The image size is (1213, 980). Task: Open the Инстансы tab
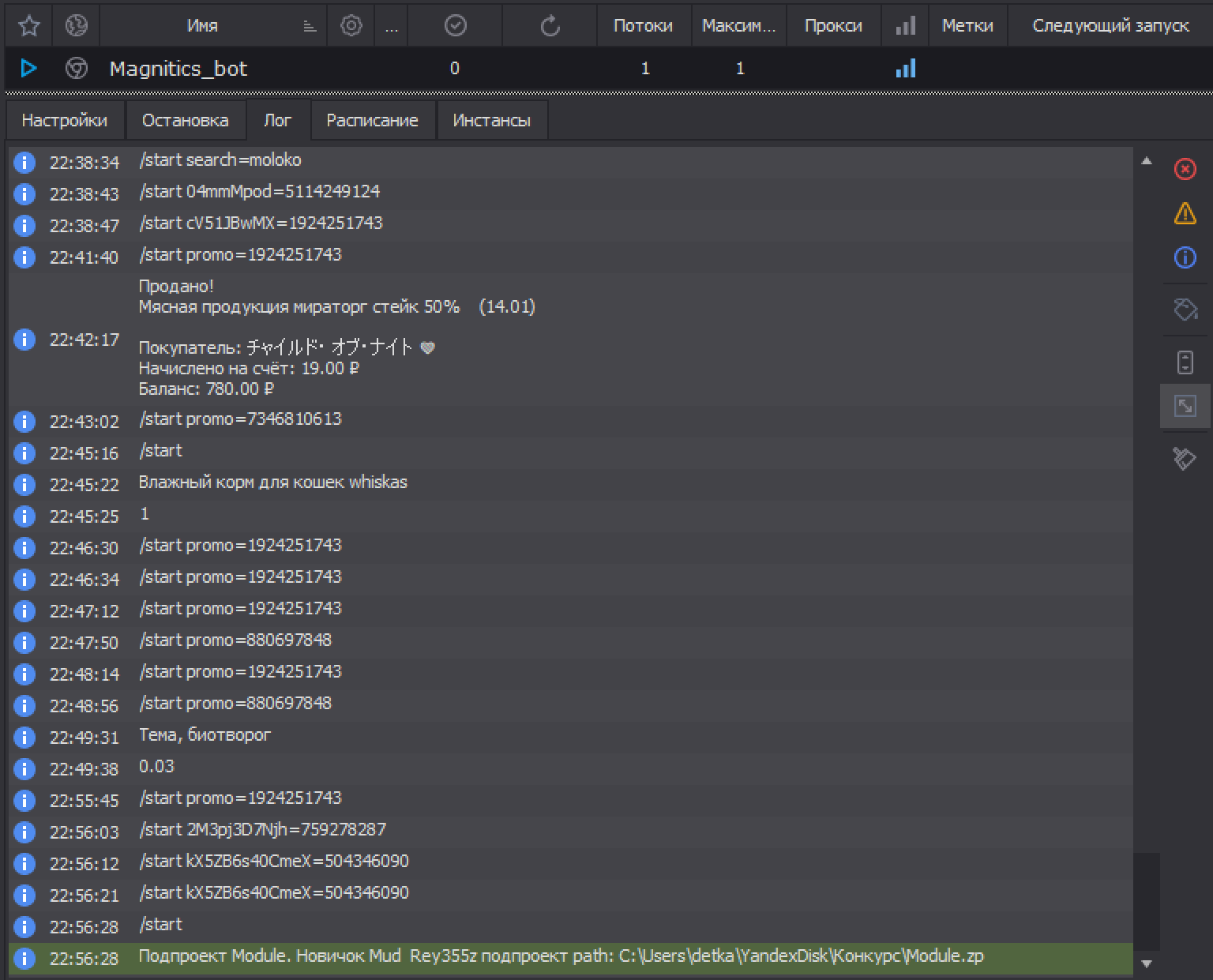[x=491, y=120]
